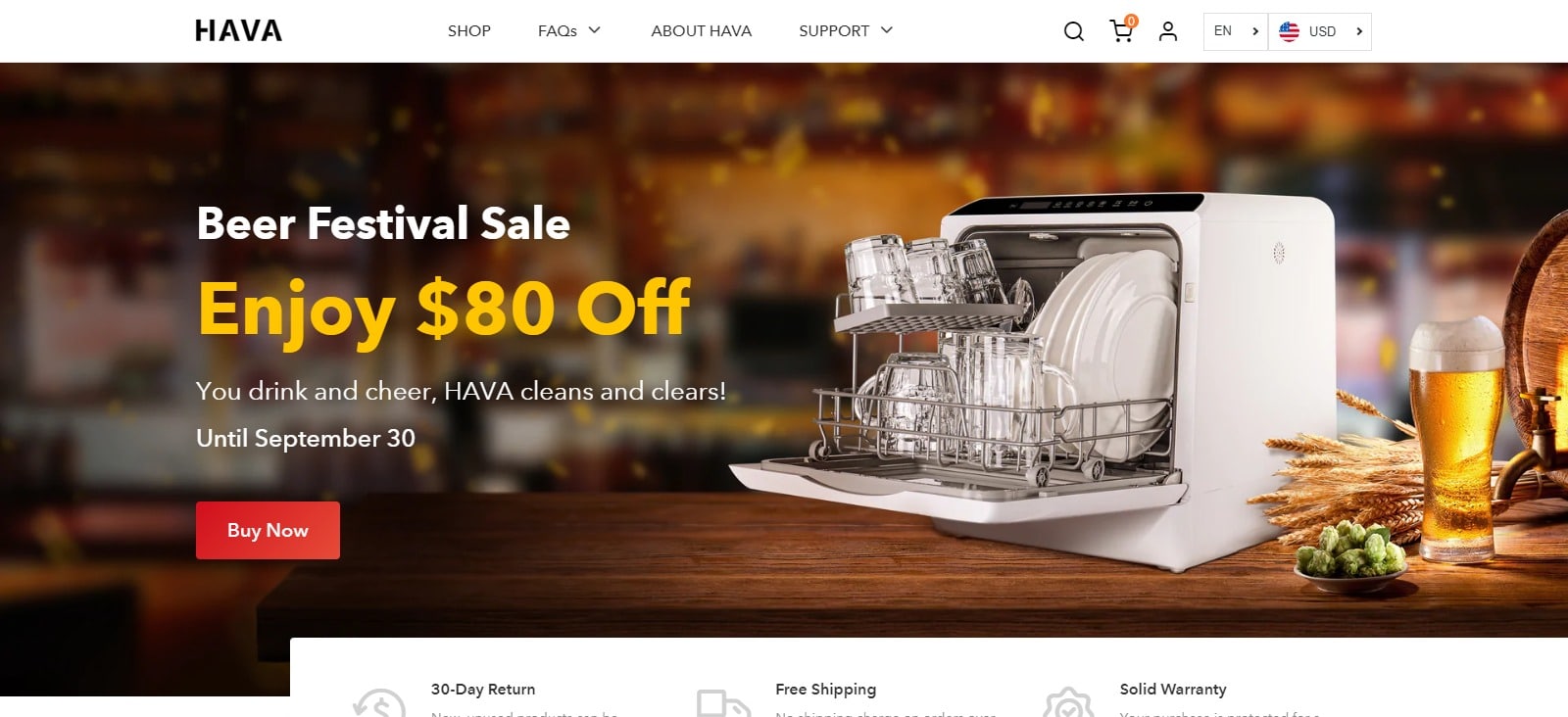Click the 30-Day Return heading
This screenshot has height=717, width=1568.
(x=483, y=689)
